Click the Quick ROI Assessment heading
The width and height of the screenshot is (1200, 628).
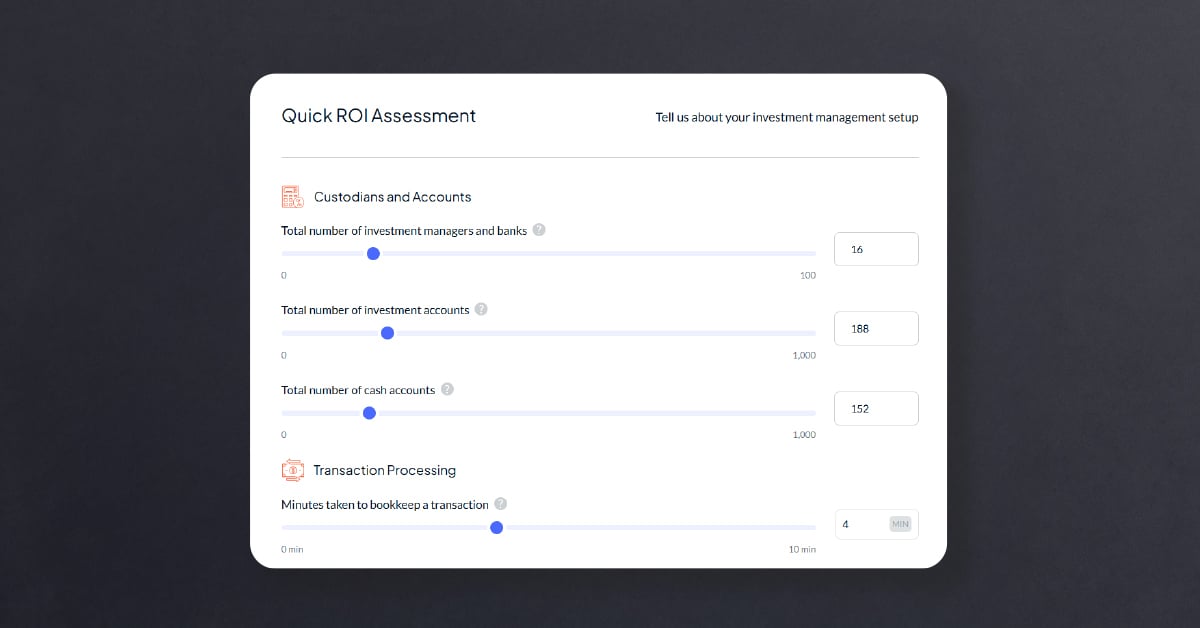pyautogui.click(x=378, y=116)
